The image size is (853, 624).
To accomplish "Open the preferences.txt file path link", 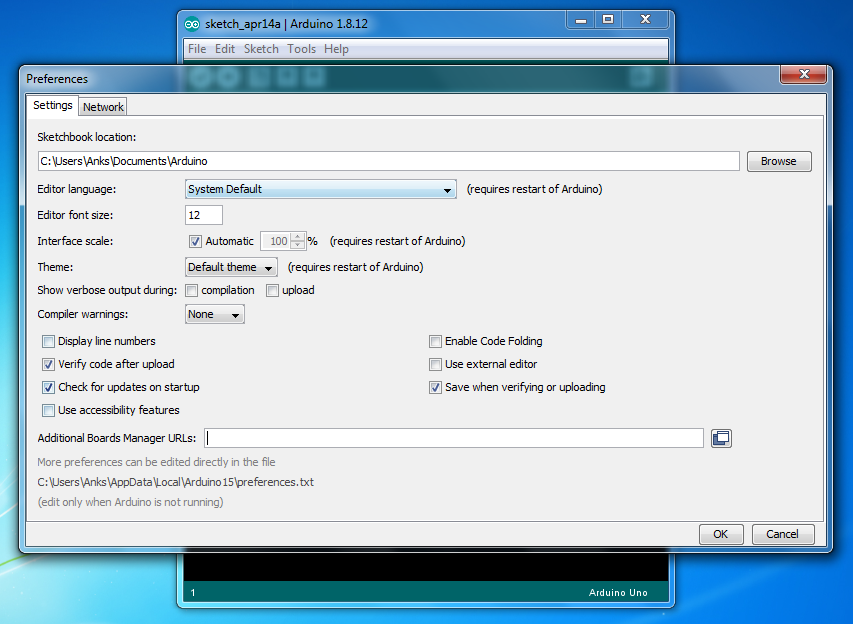I will [175, 482].
